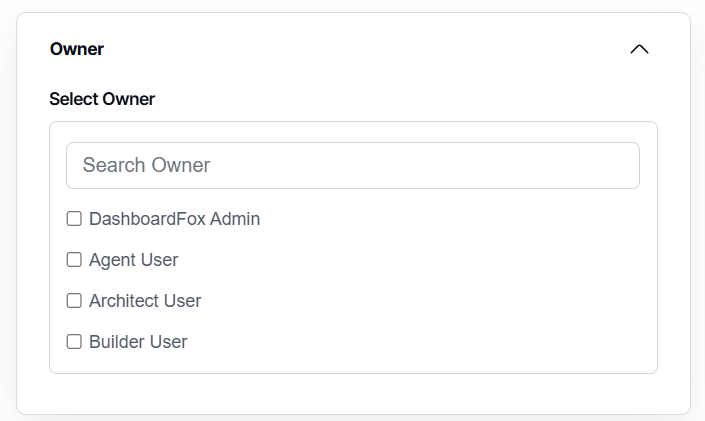Select the Builder User checkbox
Screen dimensions: 705x421
tap(74, 341)
